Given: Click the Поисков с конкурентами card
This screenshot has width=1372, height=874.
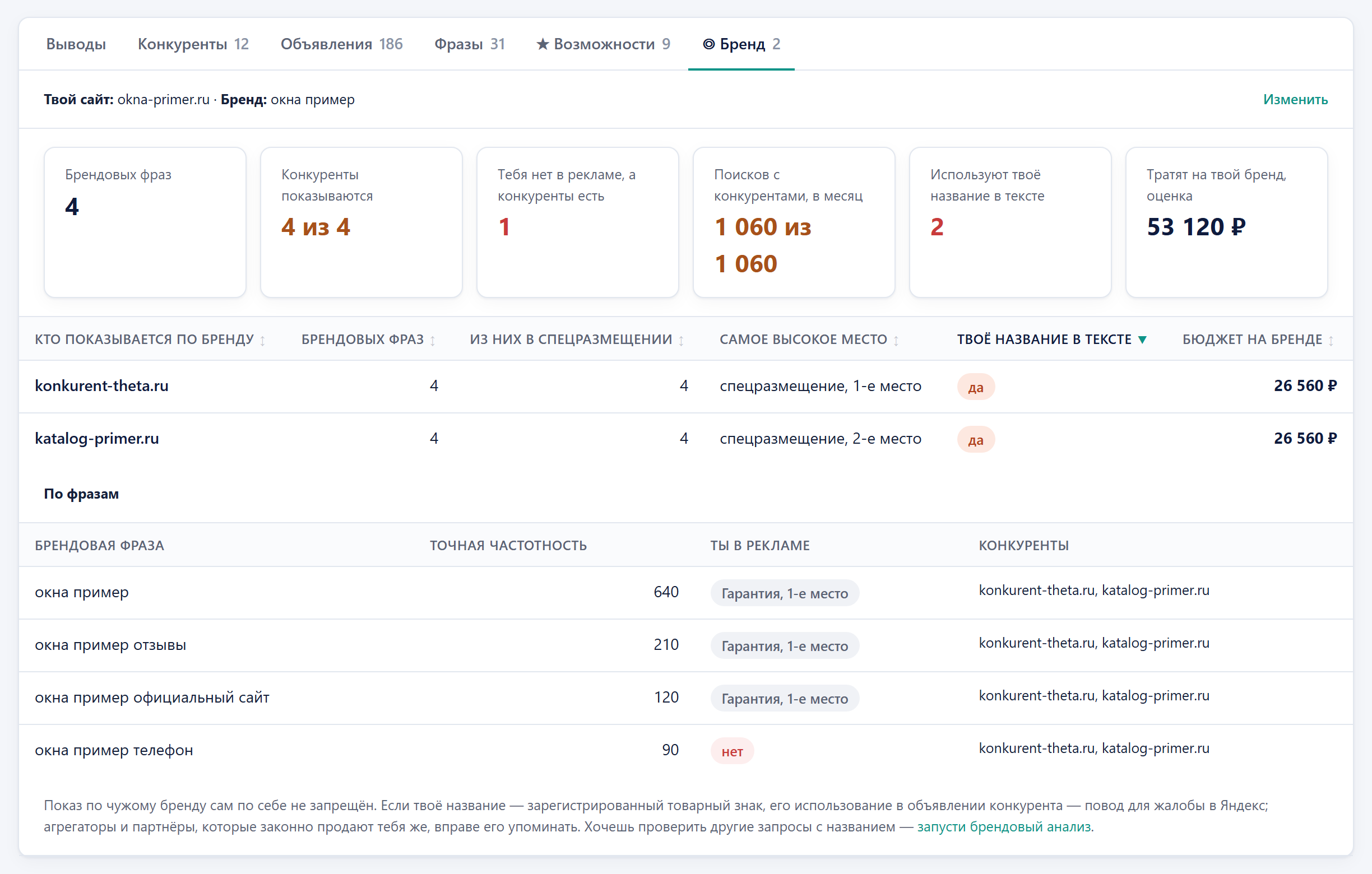Looking at the screenshot, I should click(794, 222).
